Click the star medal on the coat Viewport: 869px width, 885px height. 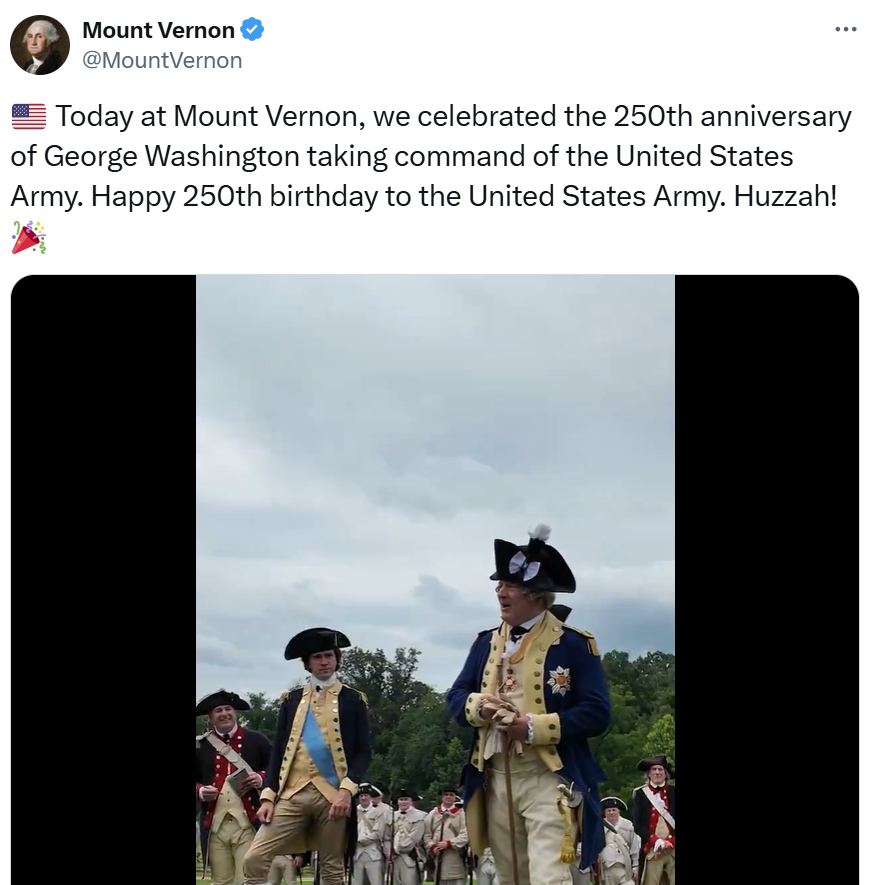559,680
